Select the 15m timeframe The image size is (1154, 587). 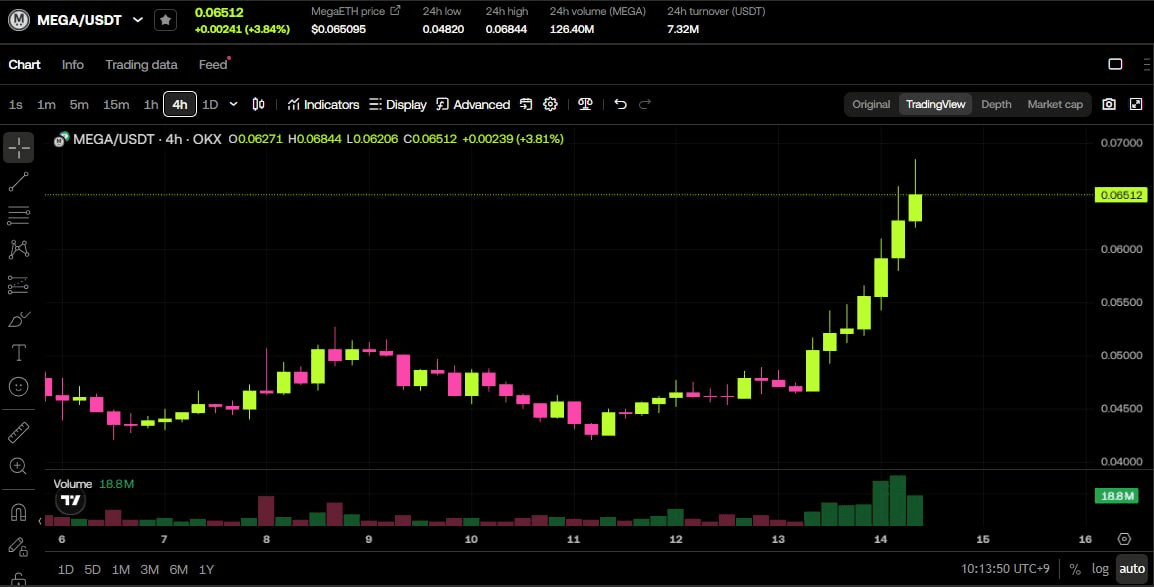(116, 104)
